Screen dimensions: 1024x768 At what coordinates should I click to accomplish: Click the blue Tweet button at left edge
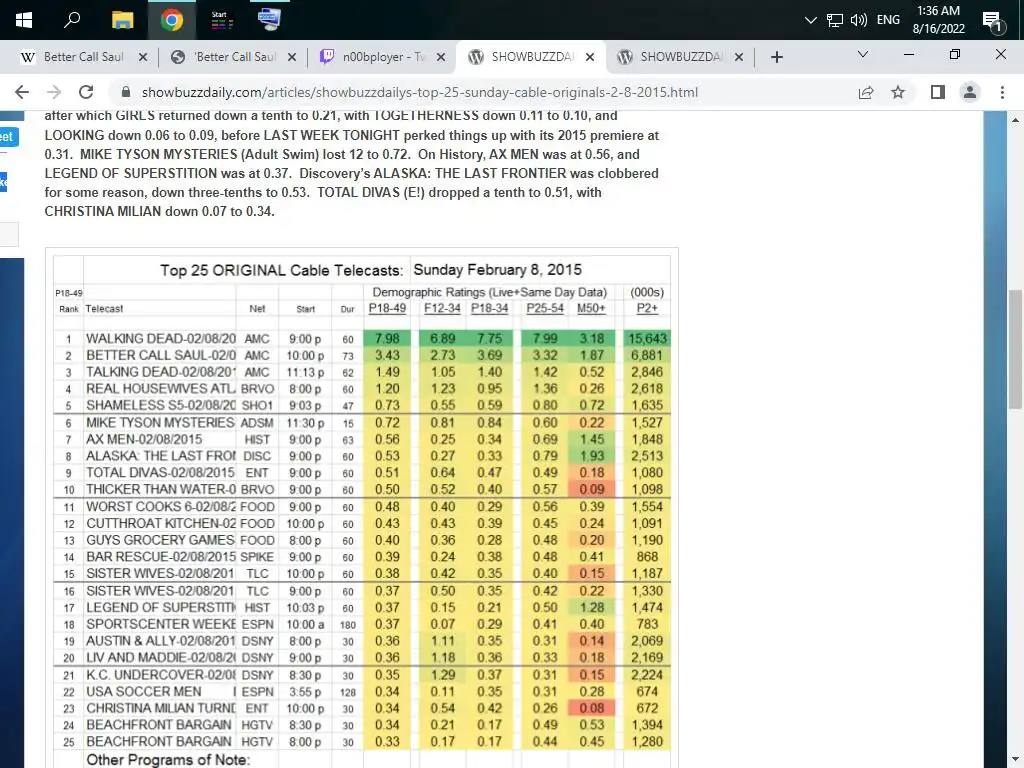pyautogui.click(x=8, y=137)
